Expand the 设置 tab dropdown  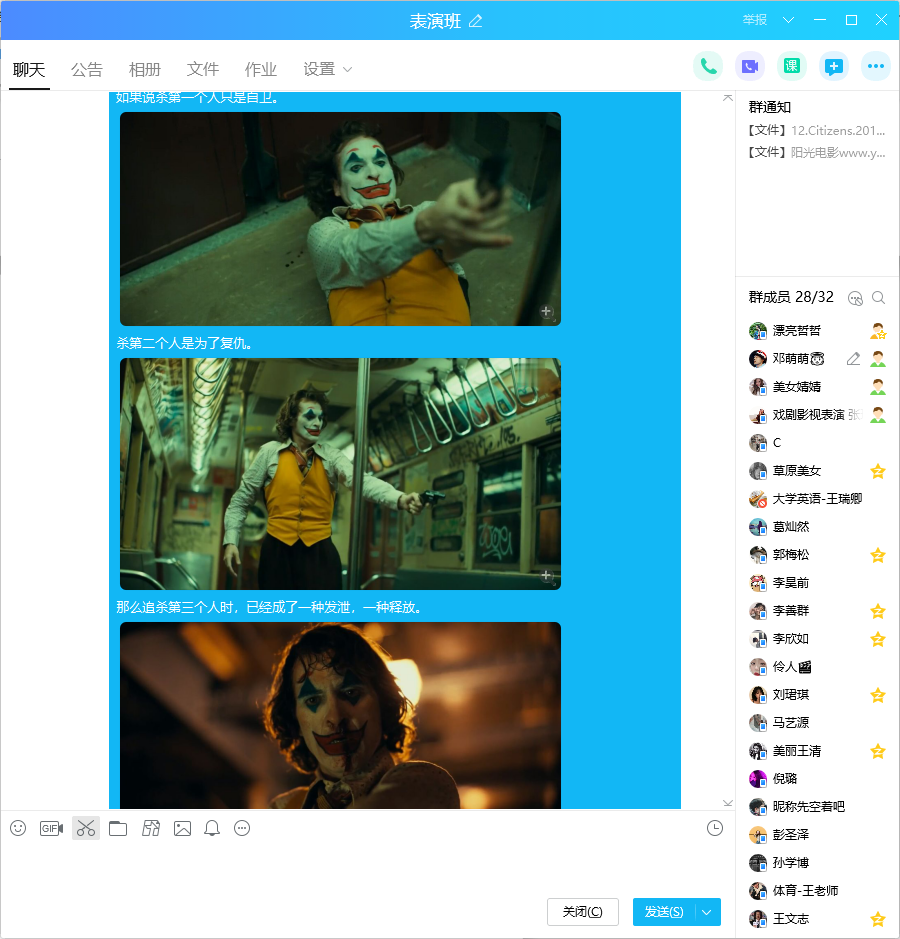click(347, 69)
